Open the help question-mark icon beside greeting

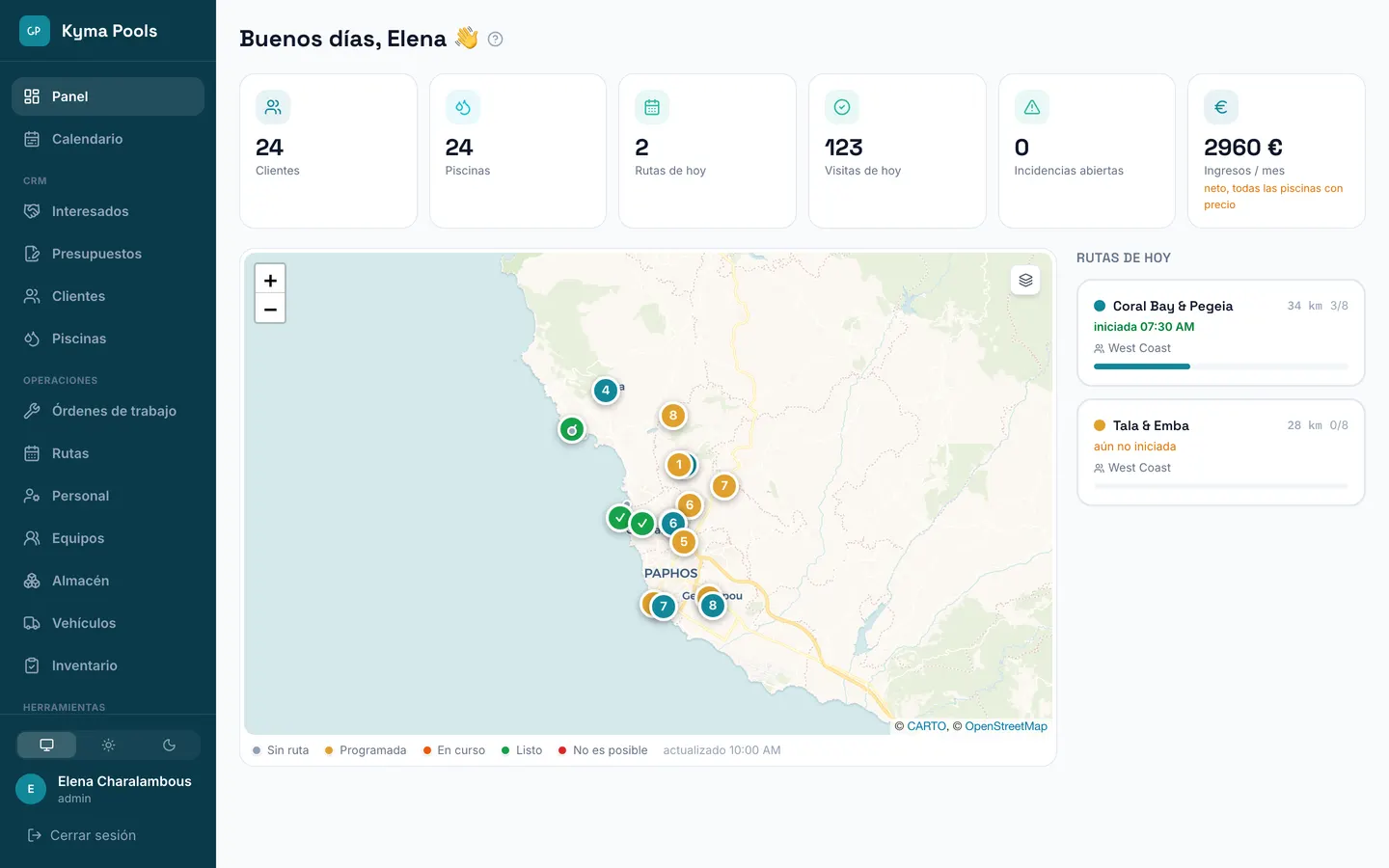496,40
